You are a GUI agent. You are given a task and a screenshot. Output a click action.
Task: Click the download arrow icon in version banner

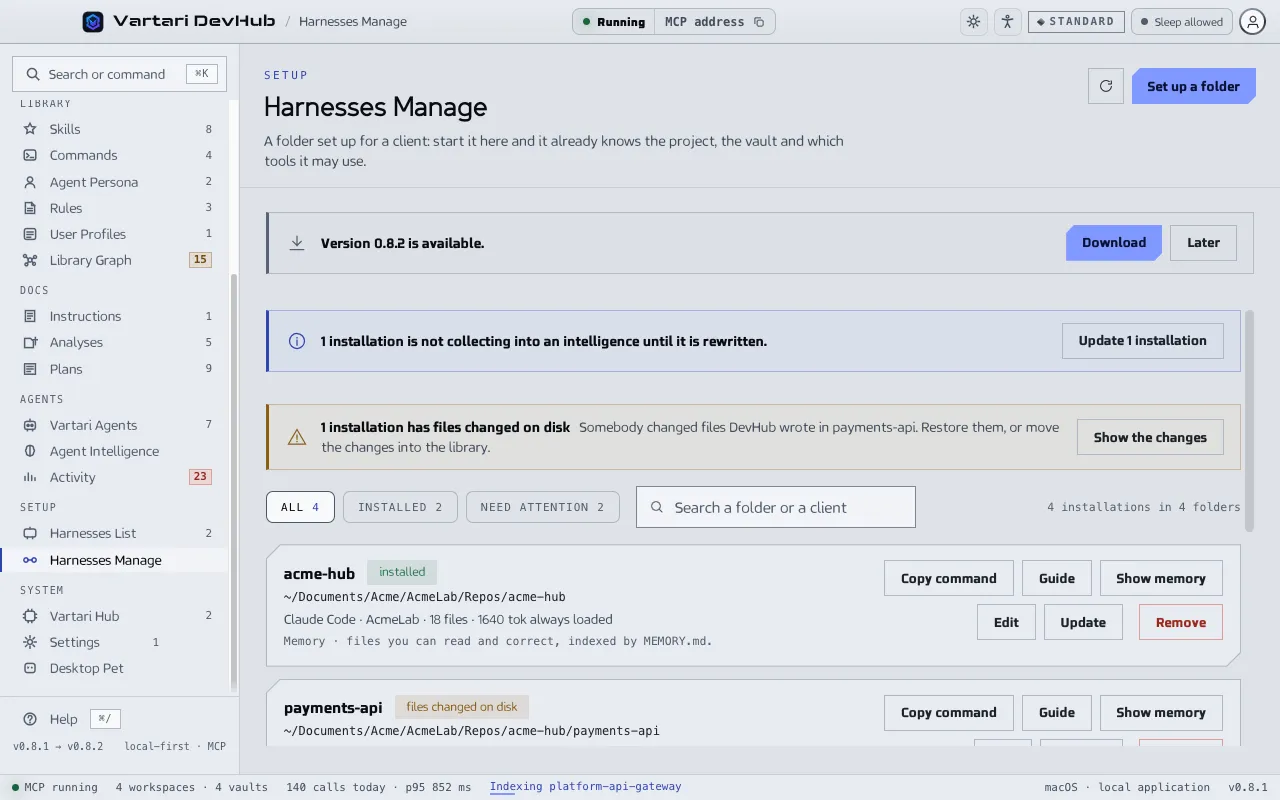[x=296, y=243]
